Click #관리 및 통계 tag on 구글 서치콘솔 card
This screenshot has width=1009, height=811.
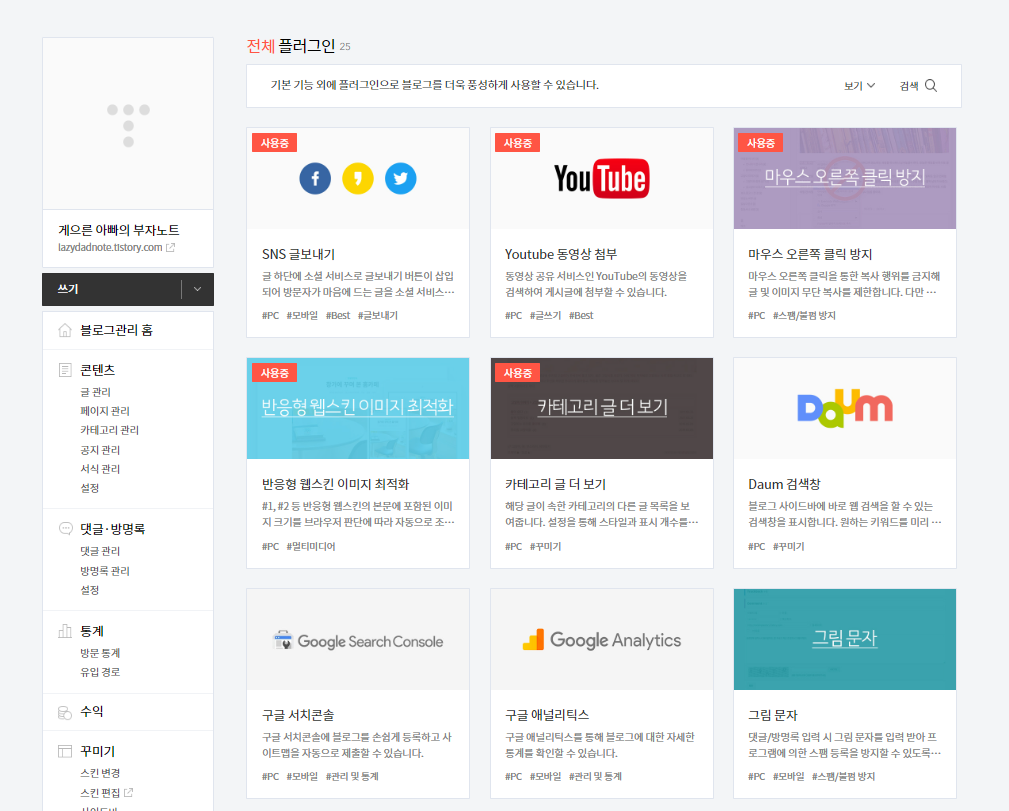352,777
